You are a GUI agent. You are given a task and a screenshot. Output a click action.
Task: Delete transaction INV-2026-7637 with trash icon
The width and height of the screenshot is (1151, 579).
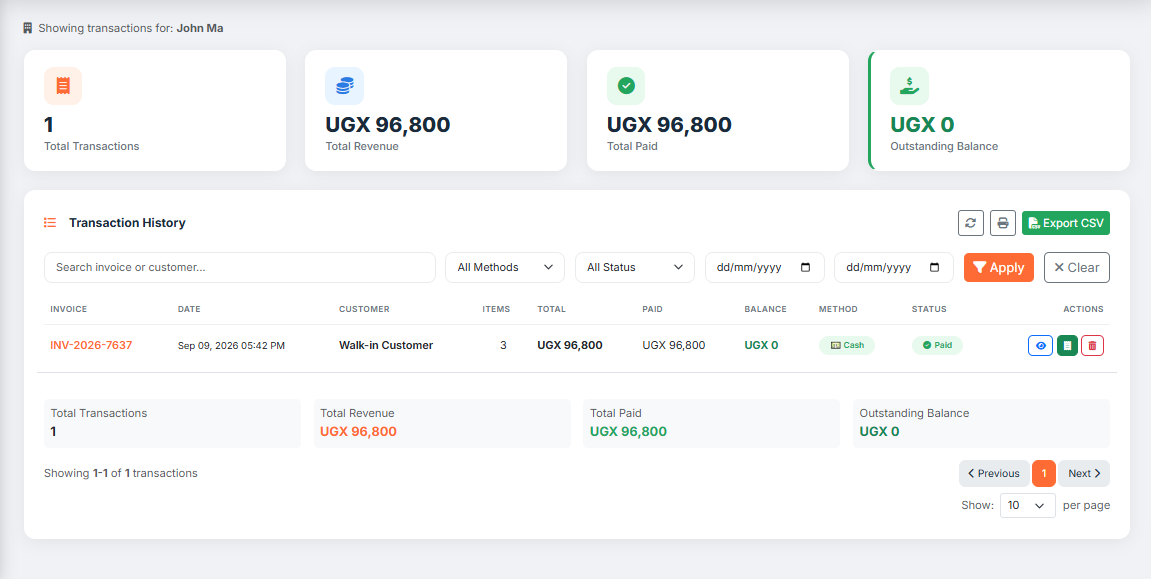pos(1092,346)
